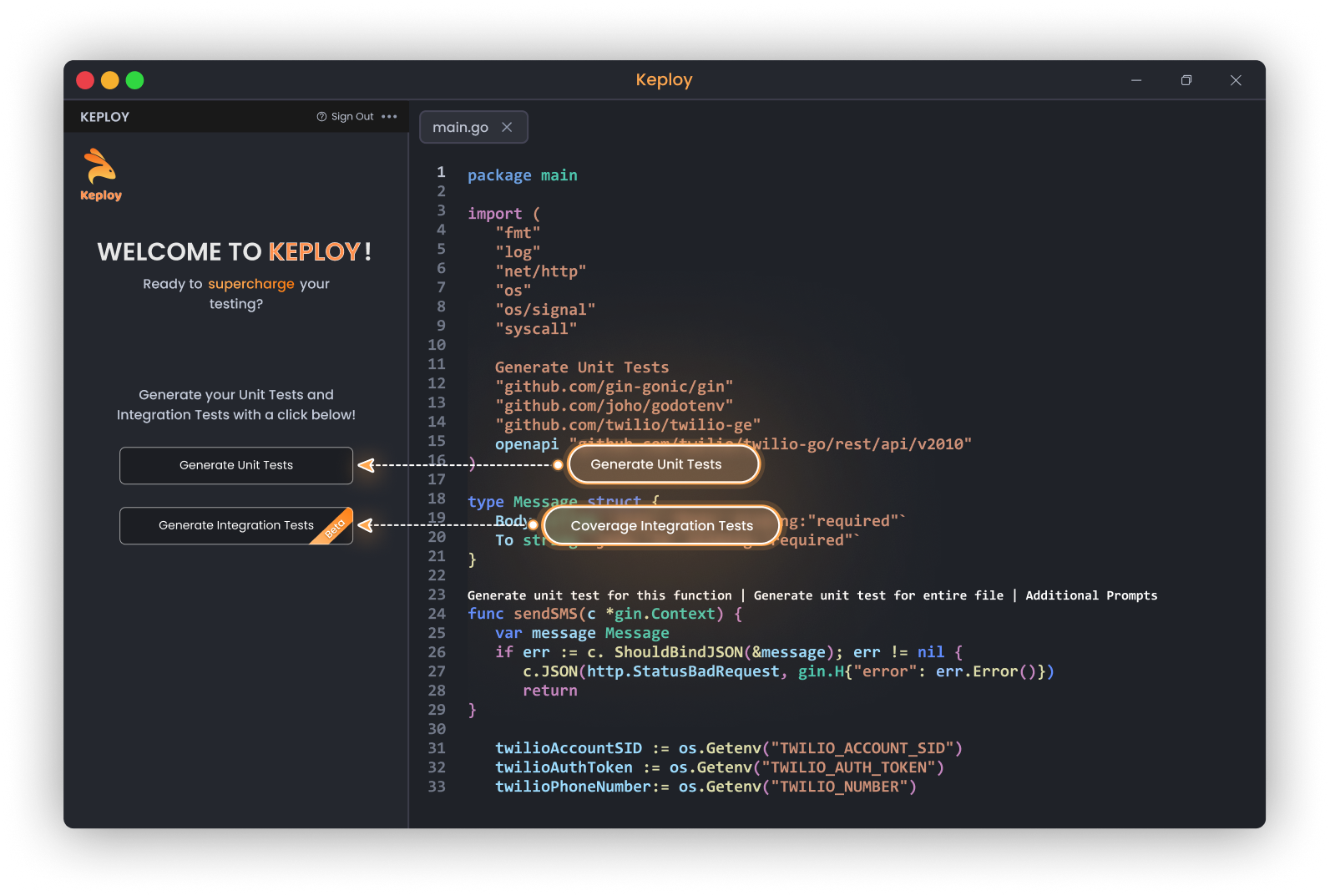
Task: Click the "net/http" import line
Action: tap(541, 271)
